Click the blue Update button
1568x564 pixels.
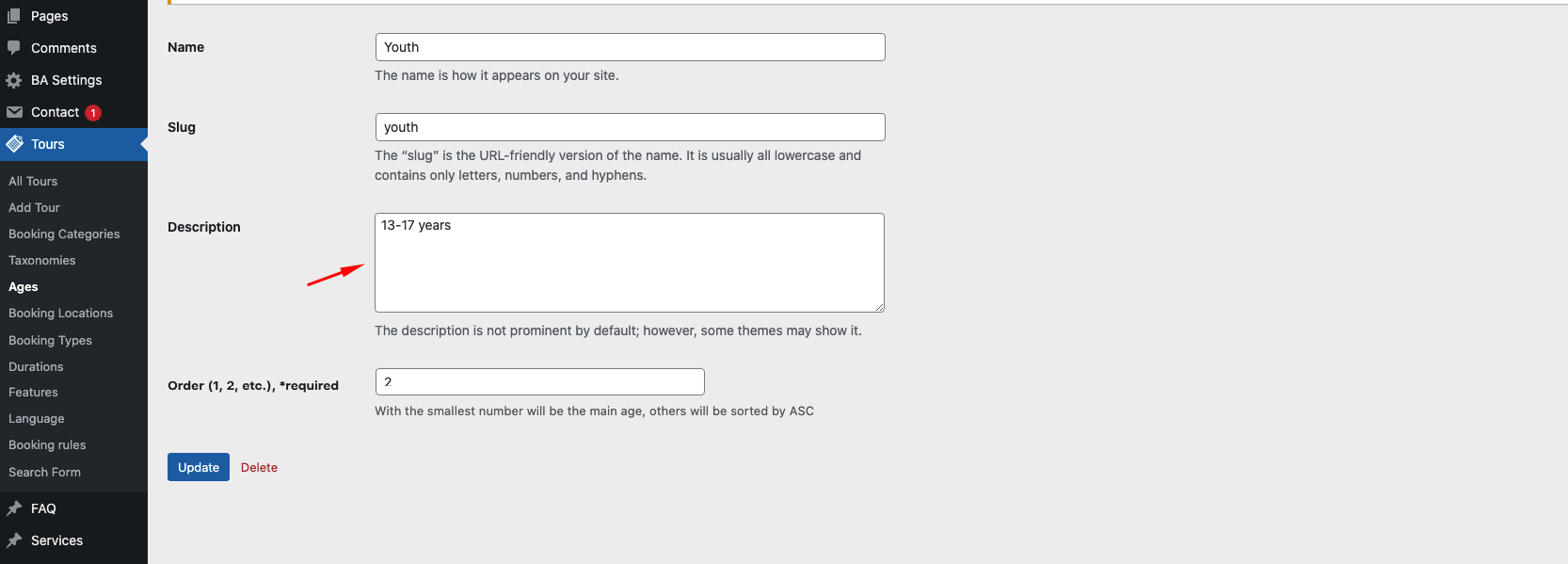pos(199,467)
